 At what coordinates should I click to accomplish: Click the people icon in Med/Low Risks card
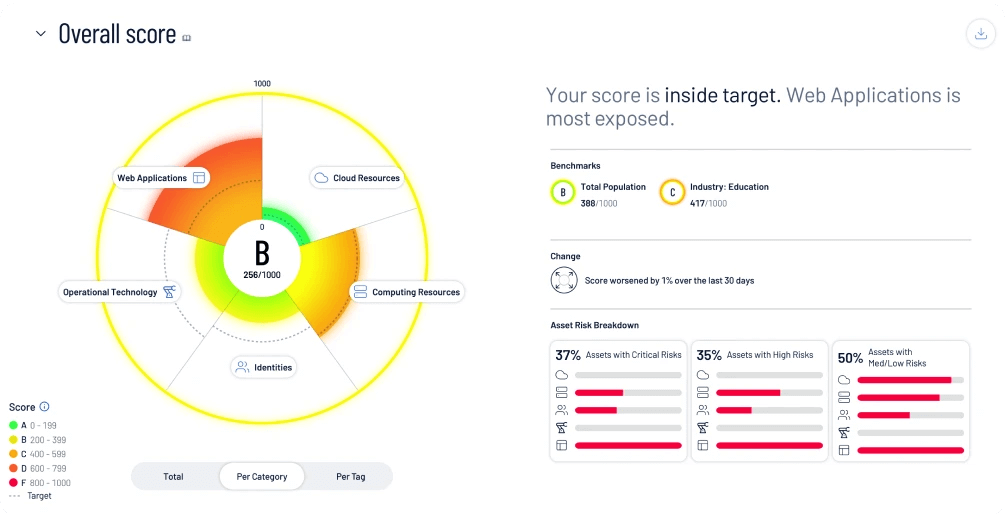pos(844,415)
